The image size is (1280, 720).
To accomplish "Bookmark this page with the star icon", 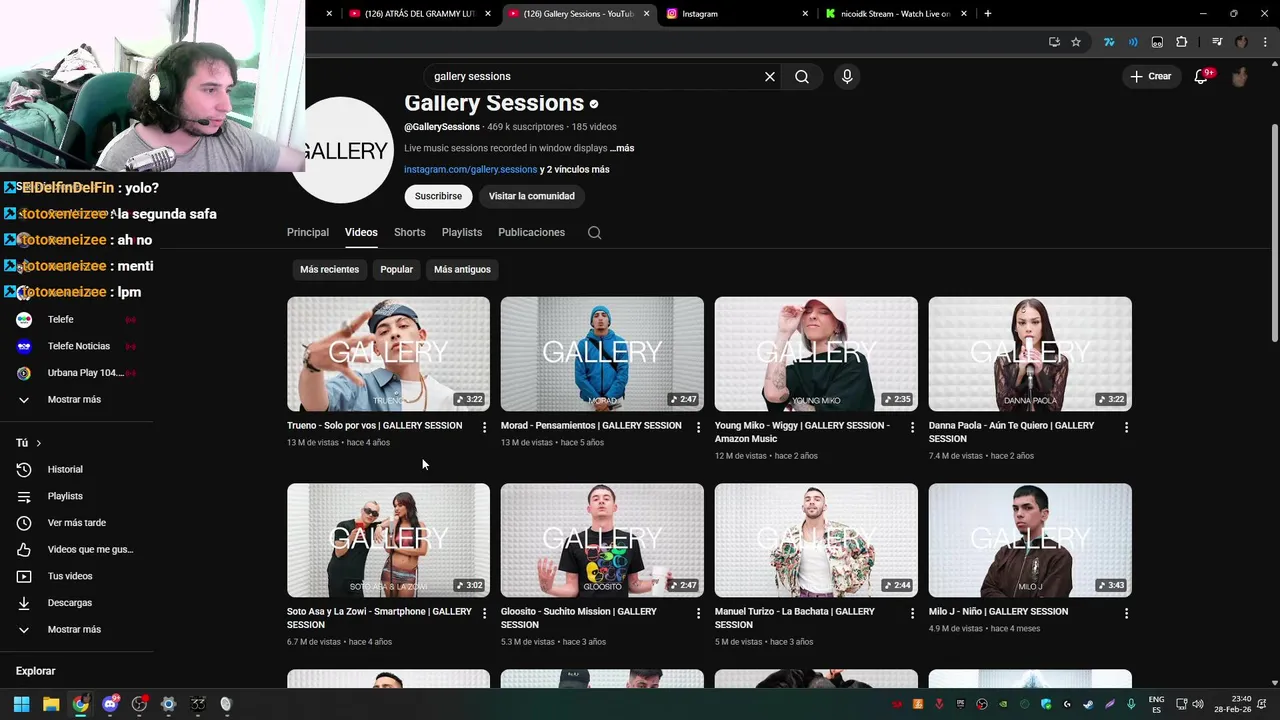I will pyautogui.click(x=1076, y=42).
